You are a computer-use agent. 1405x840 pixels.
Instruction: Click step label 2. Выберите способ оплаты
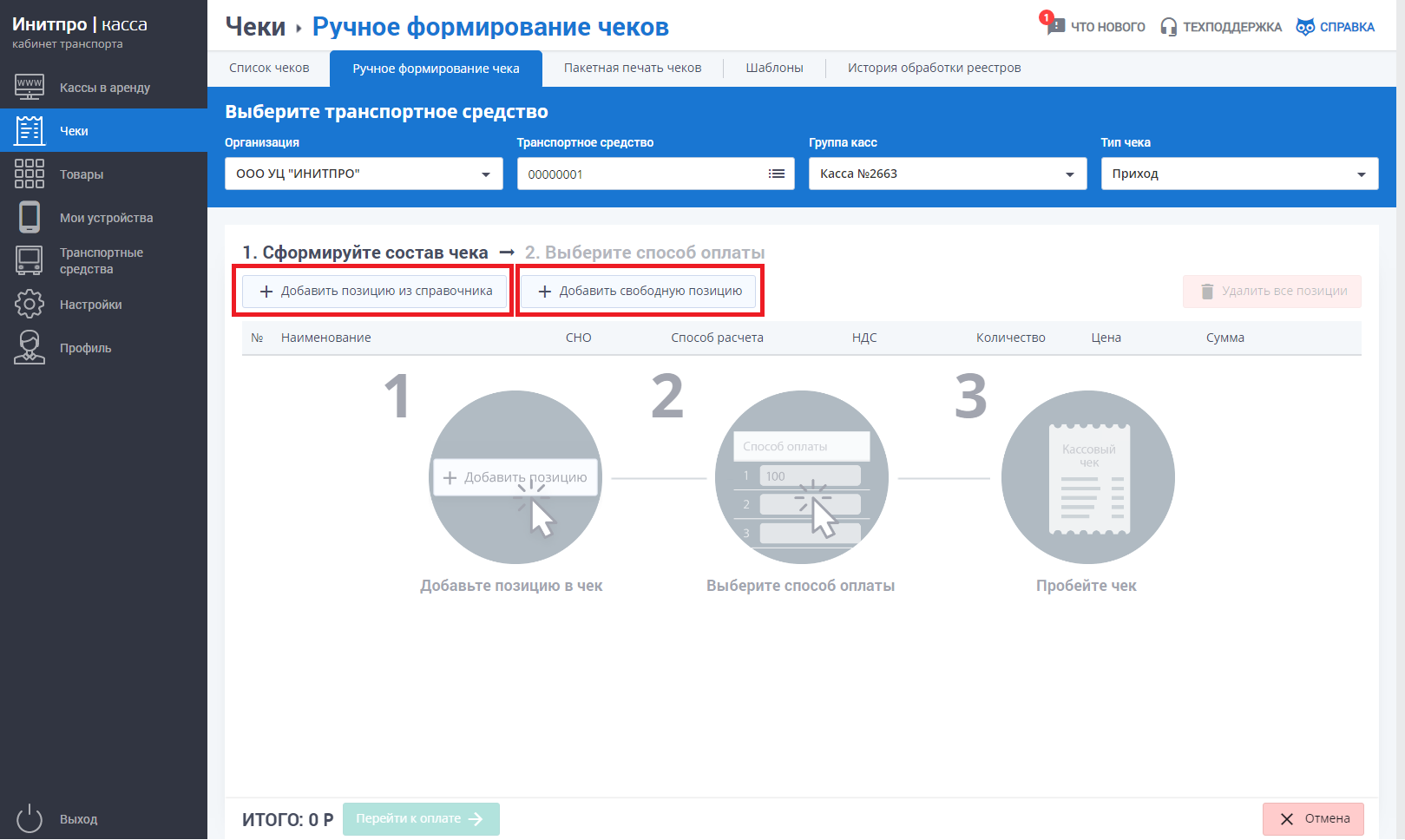point(645,253)
